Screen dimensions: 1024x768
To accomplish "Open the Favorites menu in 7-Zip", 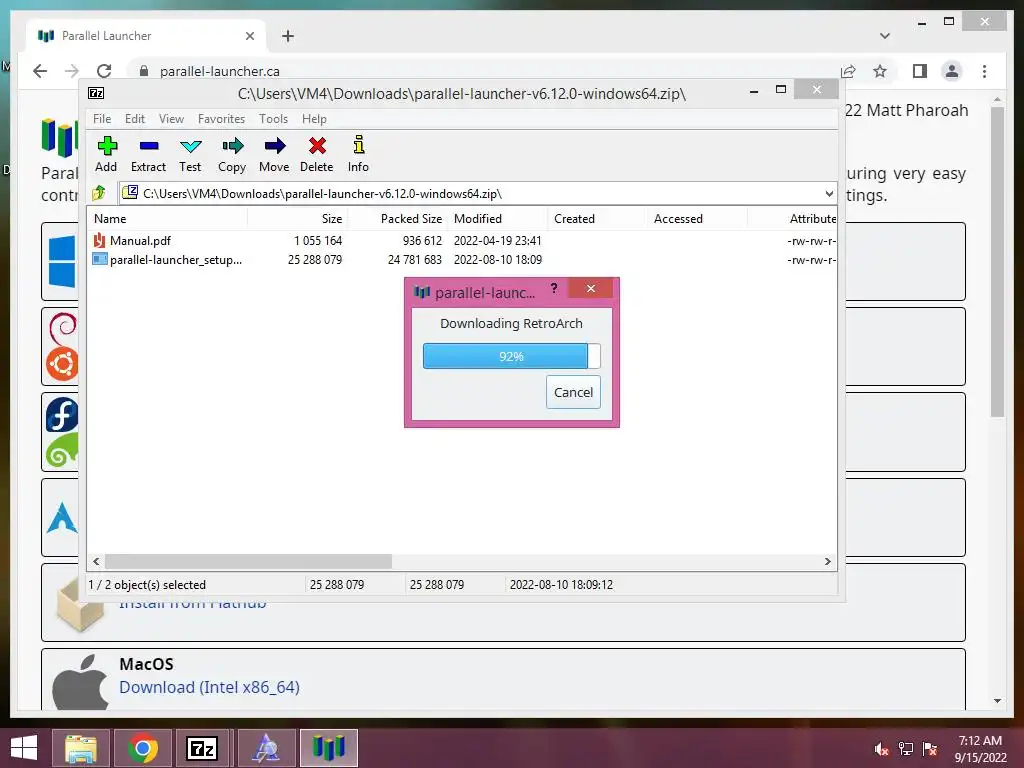I will pos(221,119).
